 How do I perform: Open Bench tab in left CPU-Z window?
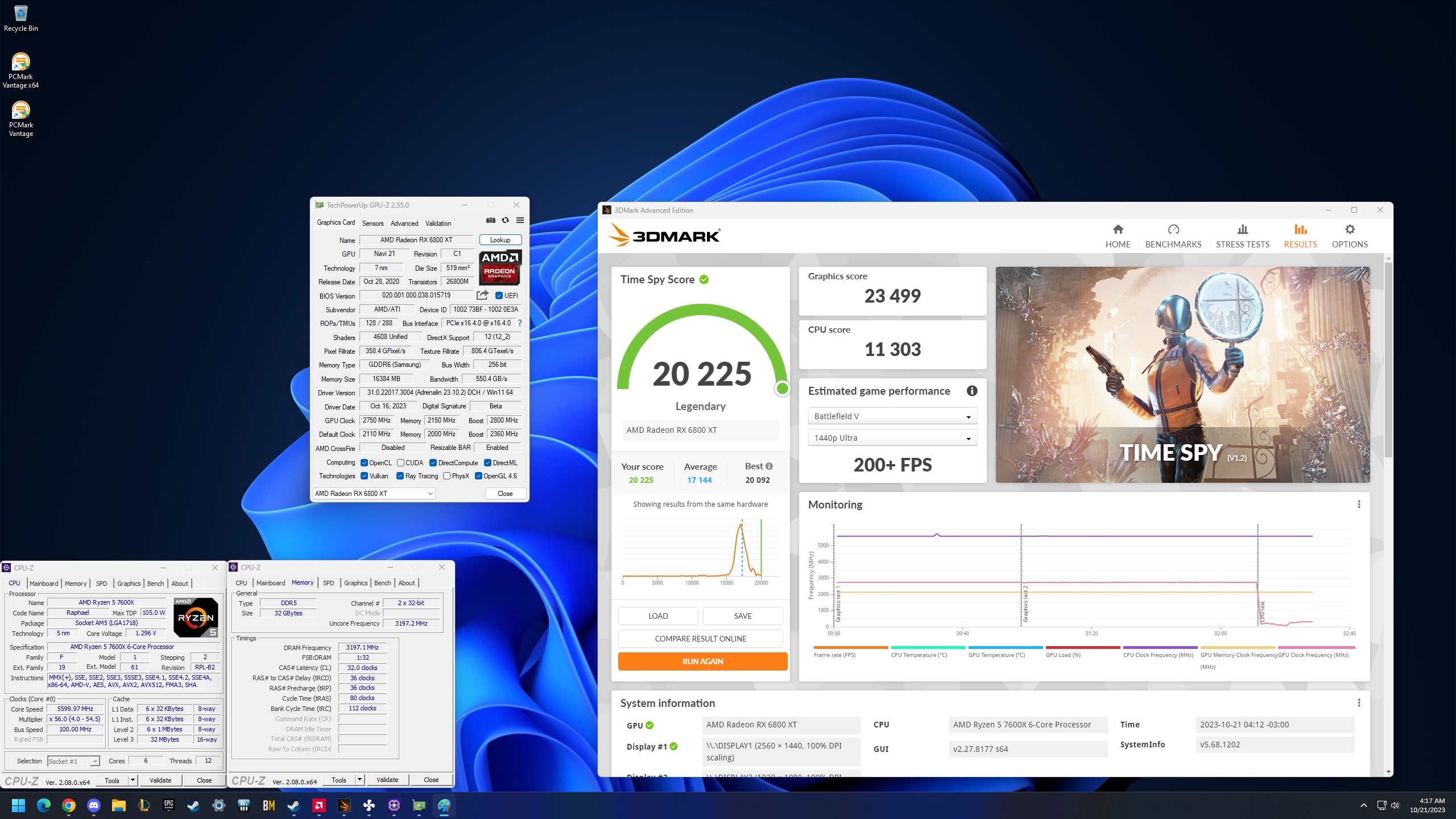point(155,584)
